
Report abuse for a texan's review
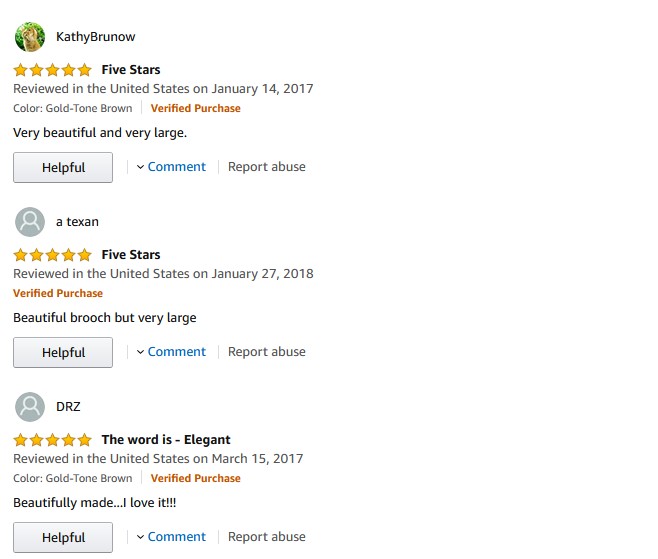[x=267, y=352]
